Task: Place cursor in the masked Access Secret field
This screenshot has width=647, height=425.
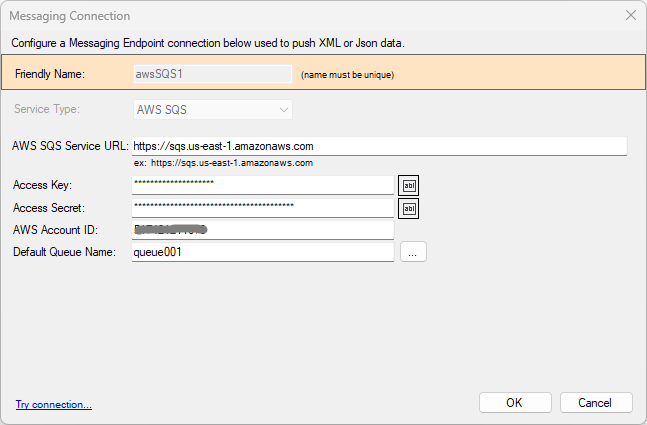Action: pyautogui.click(x=263, y=208)
